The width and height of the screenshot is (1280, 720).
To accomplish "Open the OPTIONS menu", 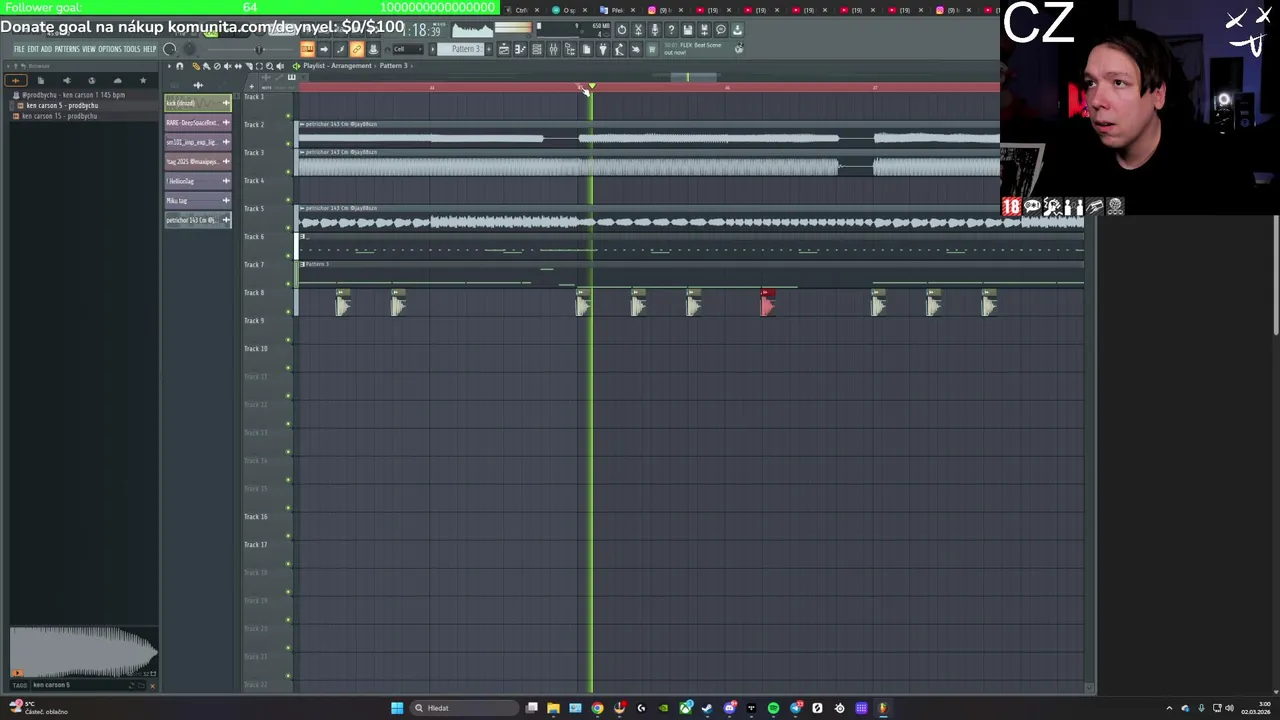I will tap(110, 49).
